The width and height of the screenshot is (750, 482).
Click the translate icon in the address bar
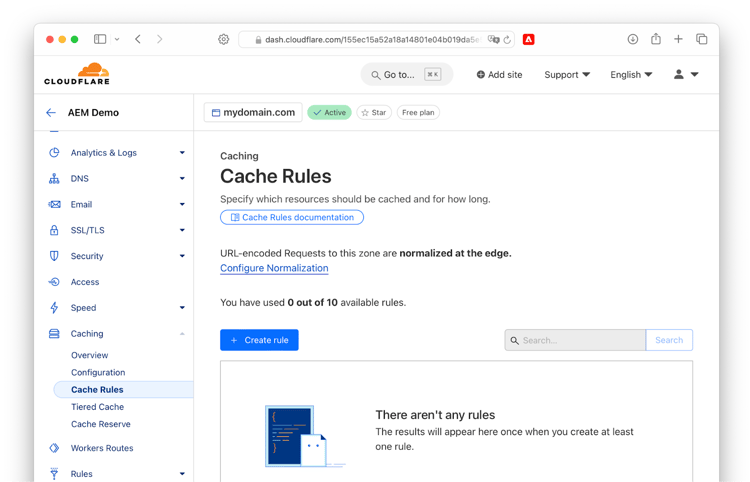tap(494, 39)
